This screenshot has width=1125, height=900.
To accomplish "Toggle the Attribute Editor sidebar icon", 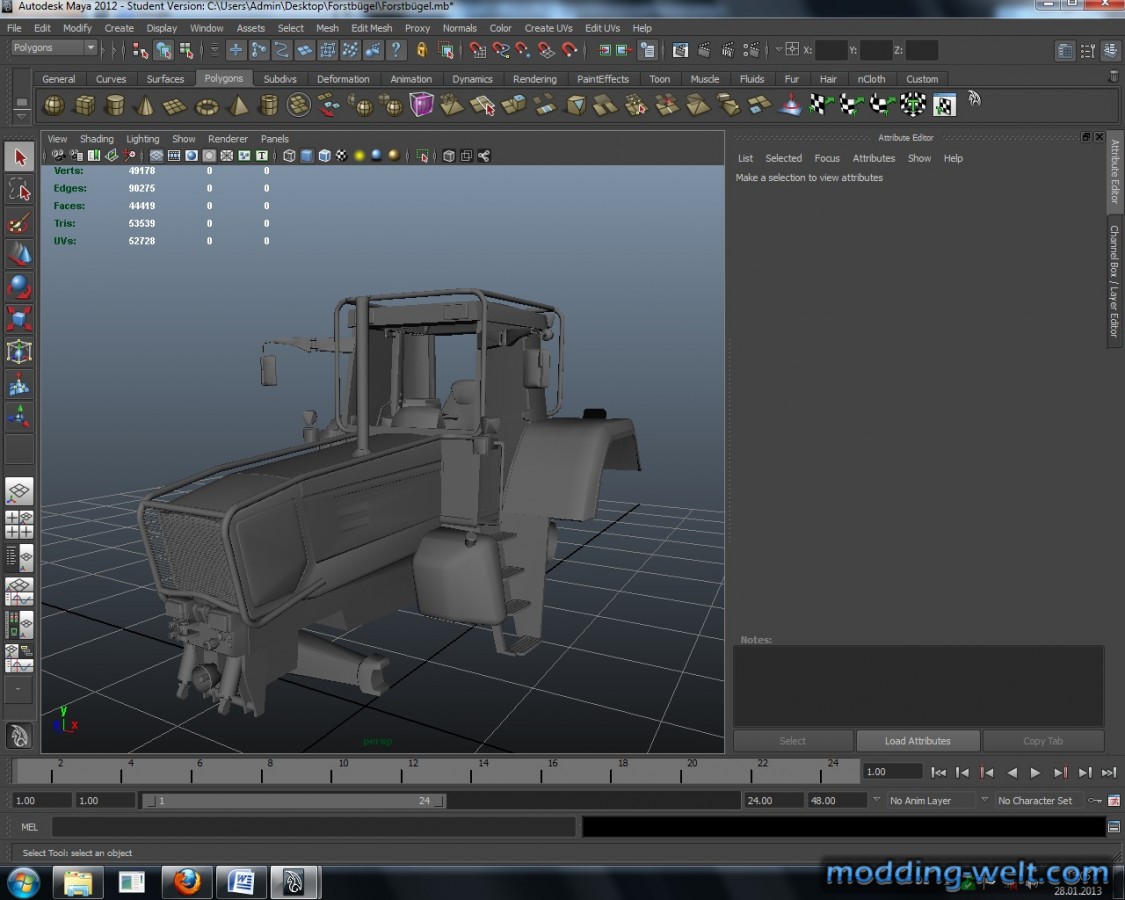I will click(1065, 50).
